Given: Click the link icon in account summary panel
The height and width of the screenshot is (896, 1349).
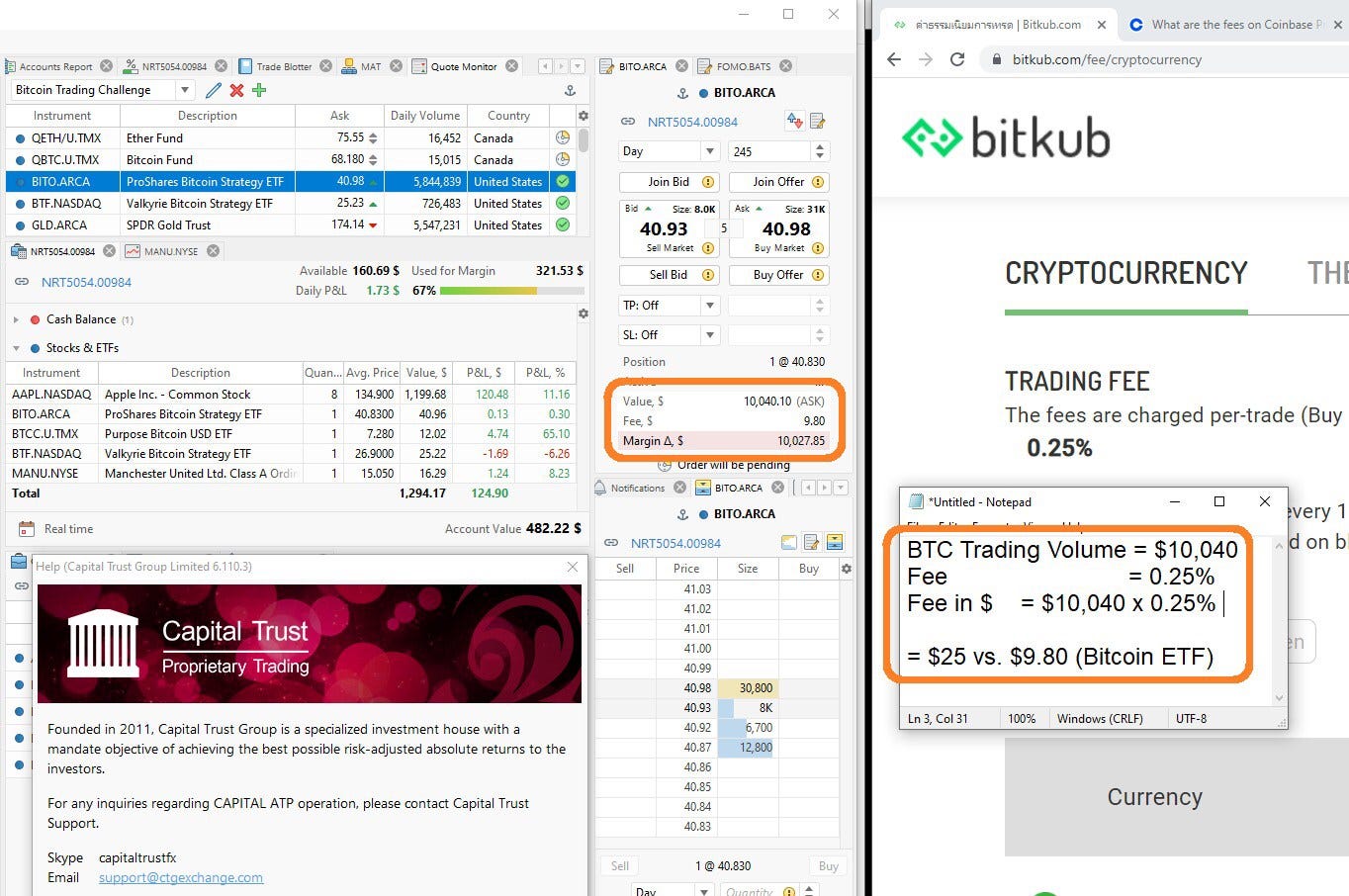Looking at the screenshot, I should tap(22, 282).
